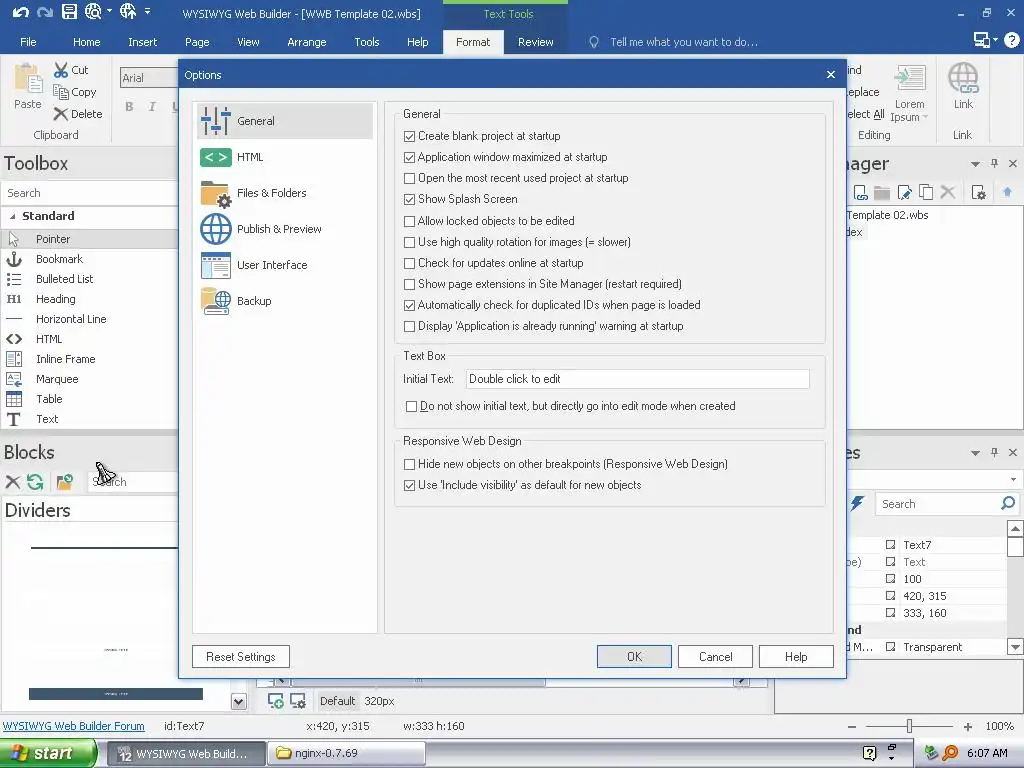Screen dimensions: 1024x768
Task: Click the Delete icon in Clipboard group
Action: point(61,114)
